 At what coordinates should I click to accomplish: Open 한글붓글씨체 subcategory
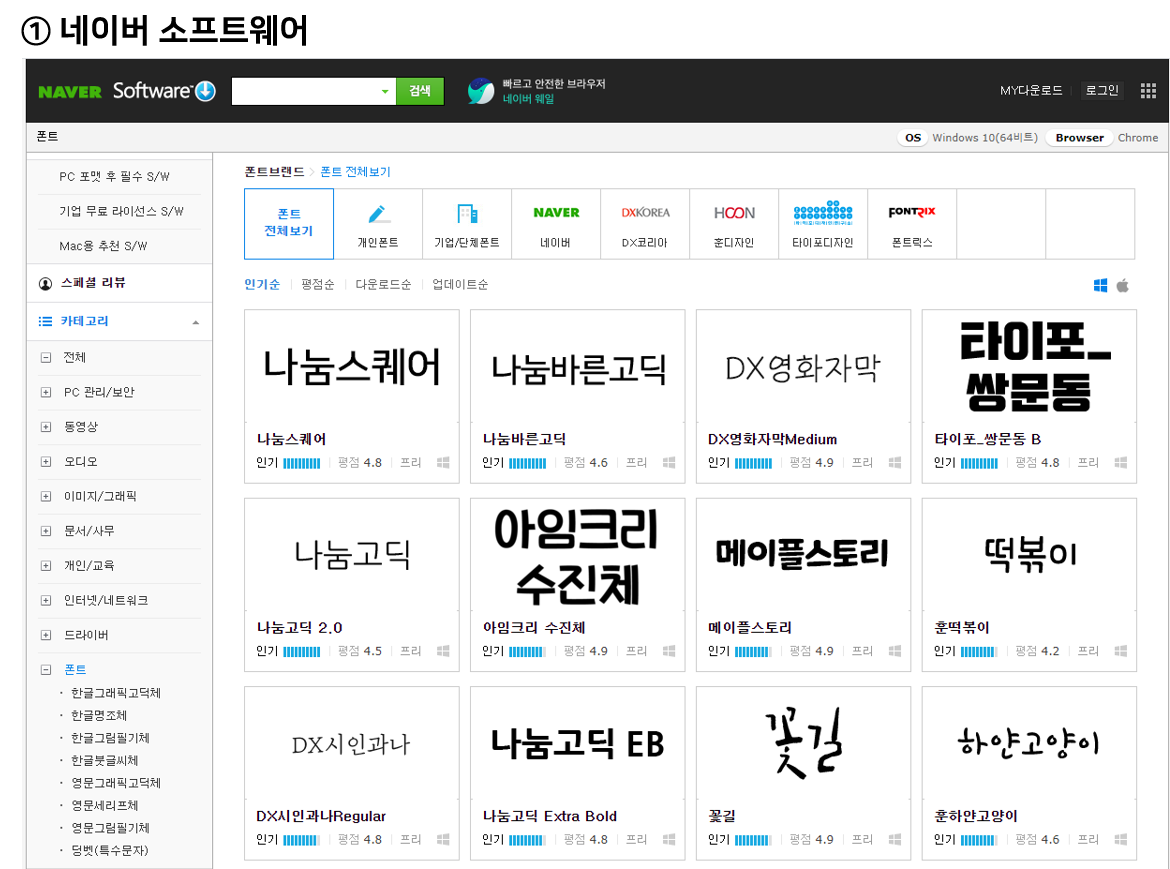click(104, 760)
